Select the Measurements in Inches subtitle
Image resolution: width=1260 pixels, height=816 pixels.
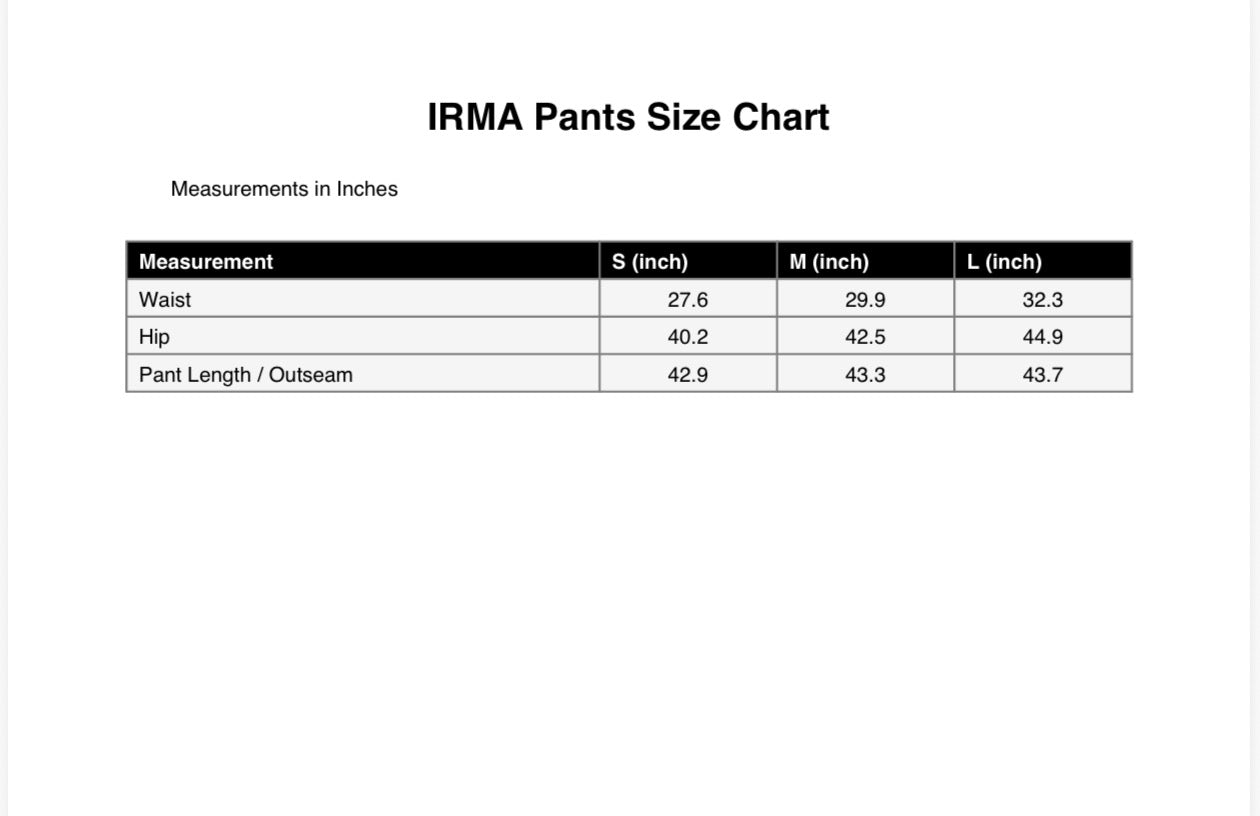pos(284,189)
